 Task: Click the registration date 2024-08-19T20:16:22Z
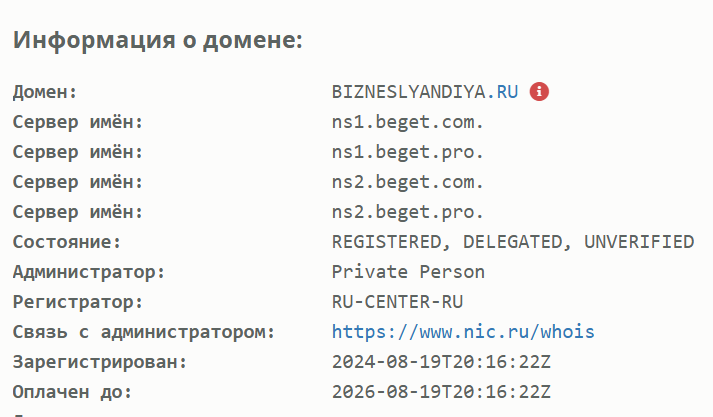[441, 361]
